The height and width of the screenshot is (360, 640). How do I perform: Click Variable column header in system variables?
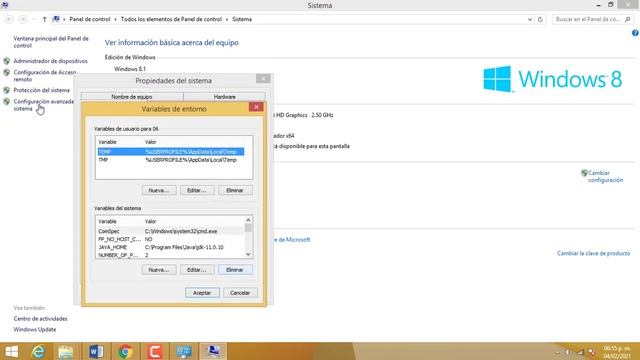click(107, 221)
